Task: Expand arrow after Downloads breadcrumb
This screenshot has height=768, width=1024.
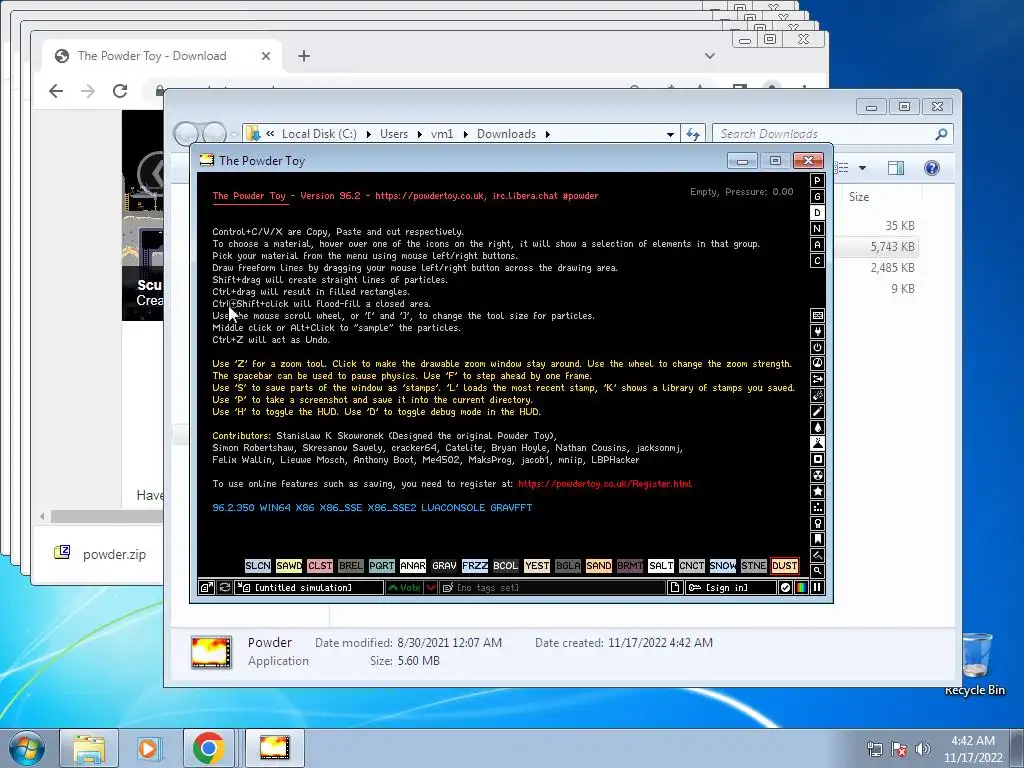Action: coord(547,134)
